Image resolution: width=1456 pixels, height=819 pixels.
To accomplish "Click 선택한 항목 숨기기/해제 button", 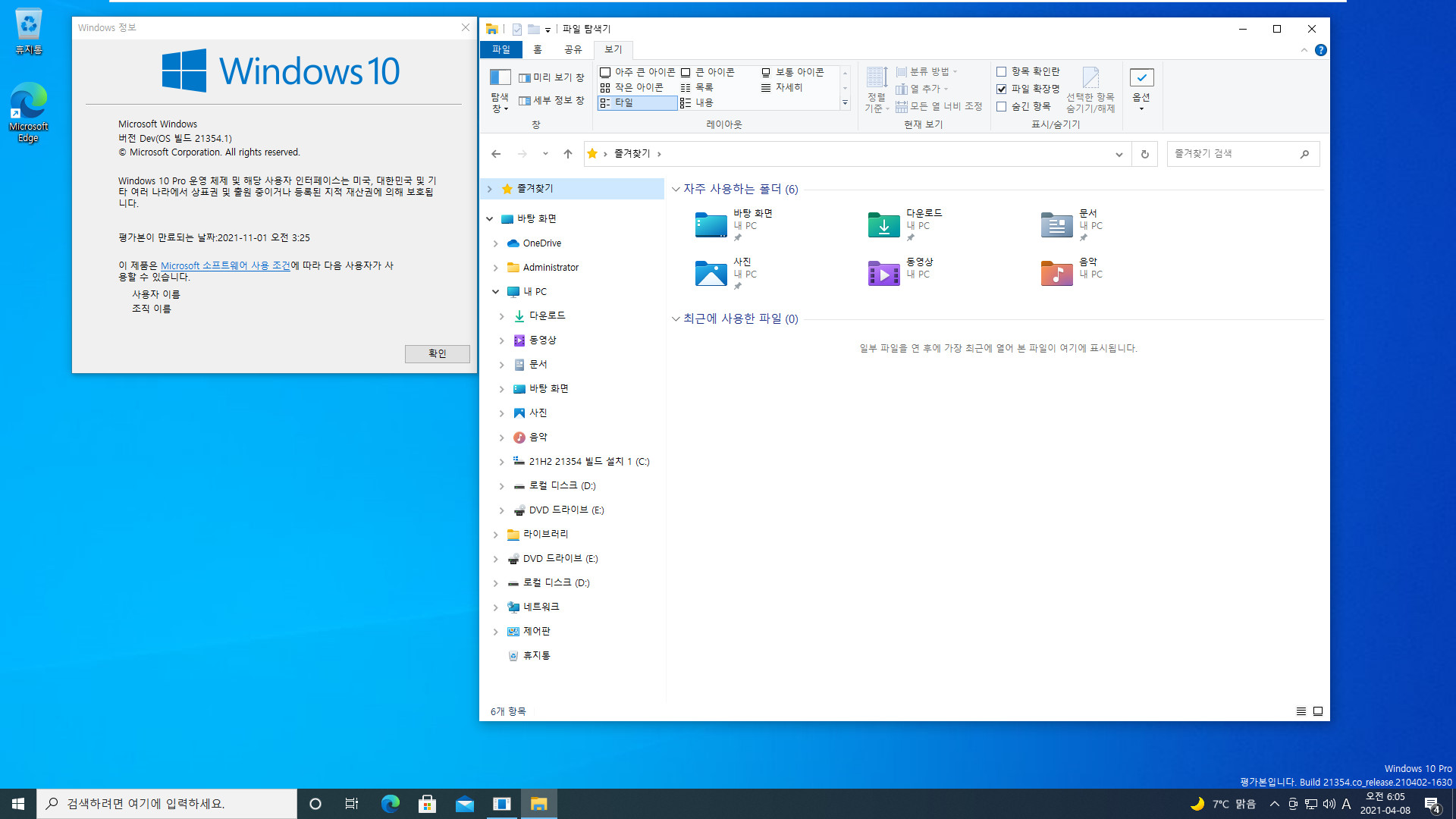I will coord(1090,90).
